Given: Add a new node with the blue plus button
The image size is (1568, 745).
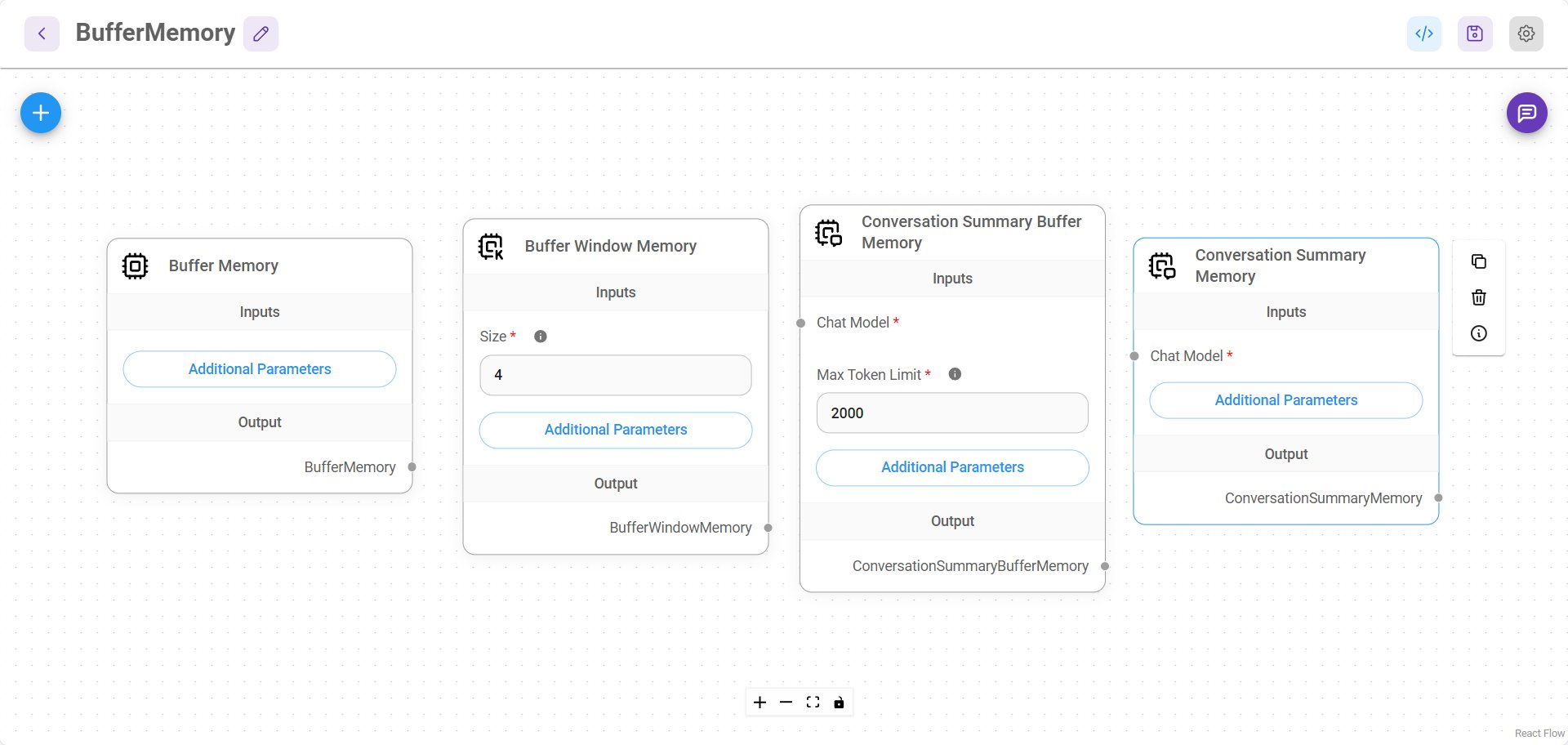Looking at the screenshot, I should click(41, 113).
